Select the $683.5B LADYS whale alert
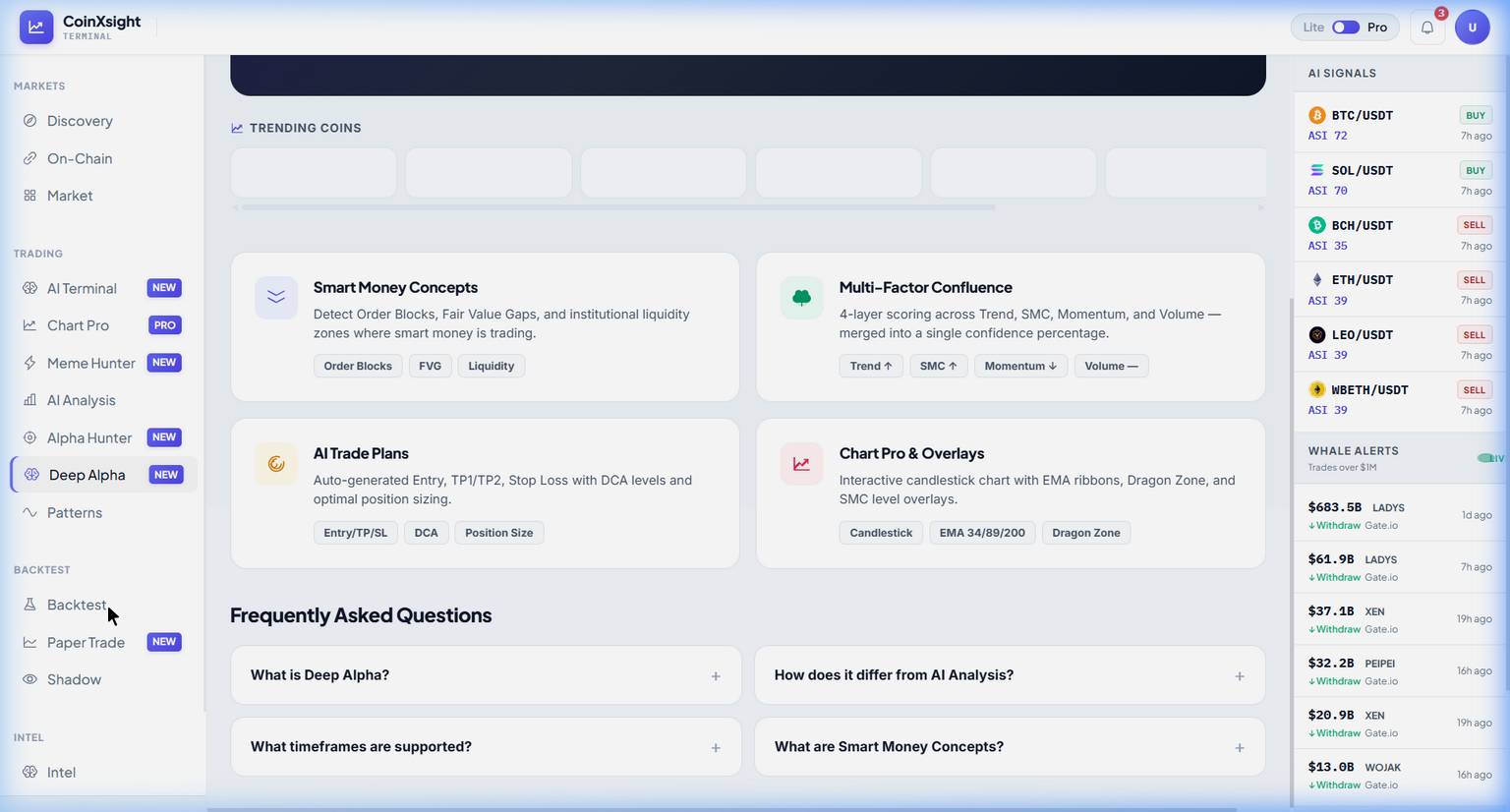The image size is (1510, 812). coord(1400,515)
